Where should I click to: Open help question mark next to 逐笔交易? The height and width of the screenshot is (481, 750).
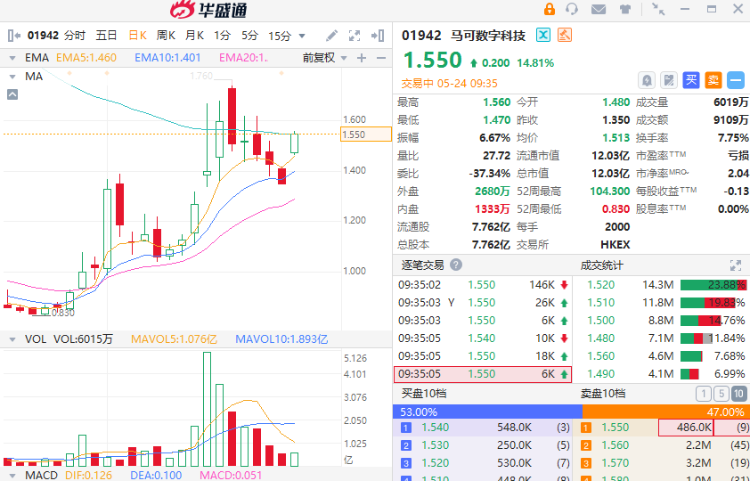(x=456, y=265)
